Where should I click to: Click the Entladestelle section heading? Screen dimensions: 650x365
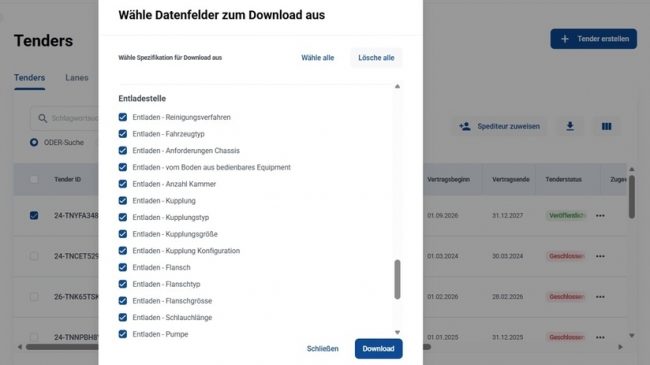142,98
